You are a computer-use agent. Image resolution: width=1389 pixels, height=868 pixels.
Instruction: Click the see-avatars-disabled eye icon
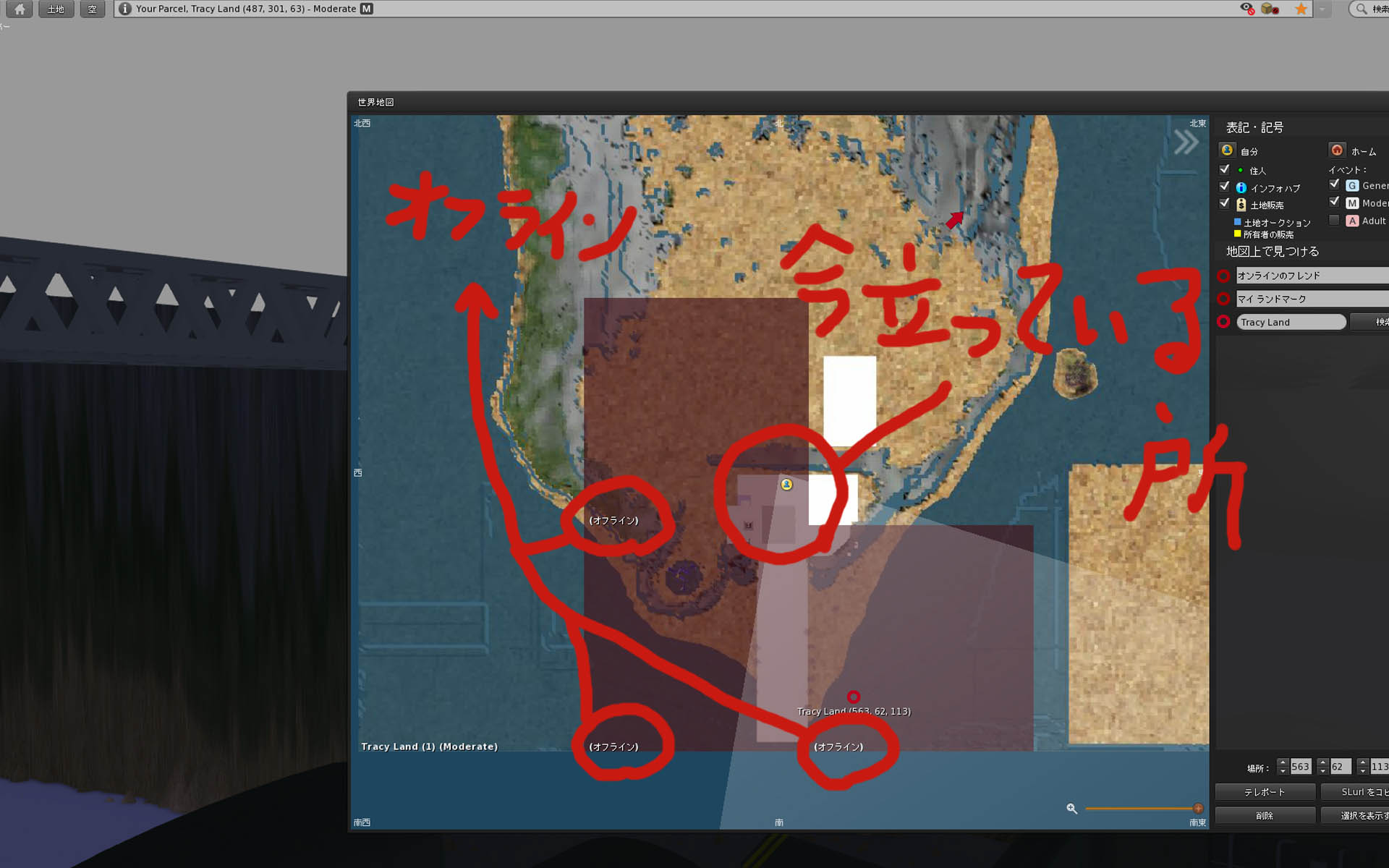point(1246,9)
